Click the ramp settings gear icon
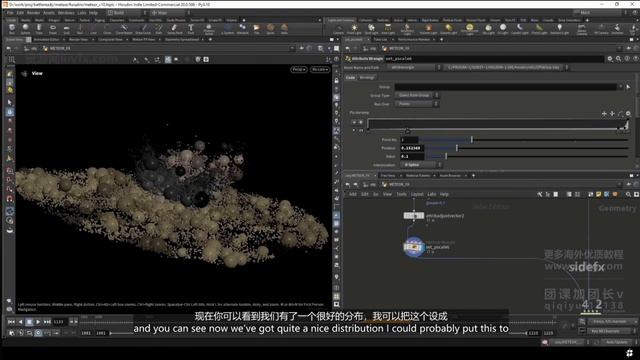The height and width of the screenshot is (360, 640). point(628,113)
